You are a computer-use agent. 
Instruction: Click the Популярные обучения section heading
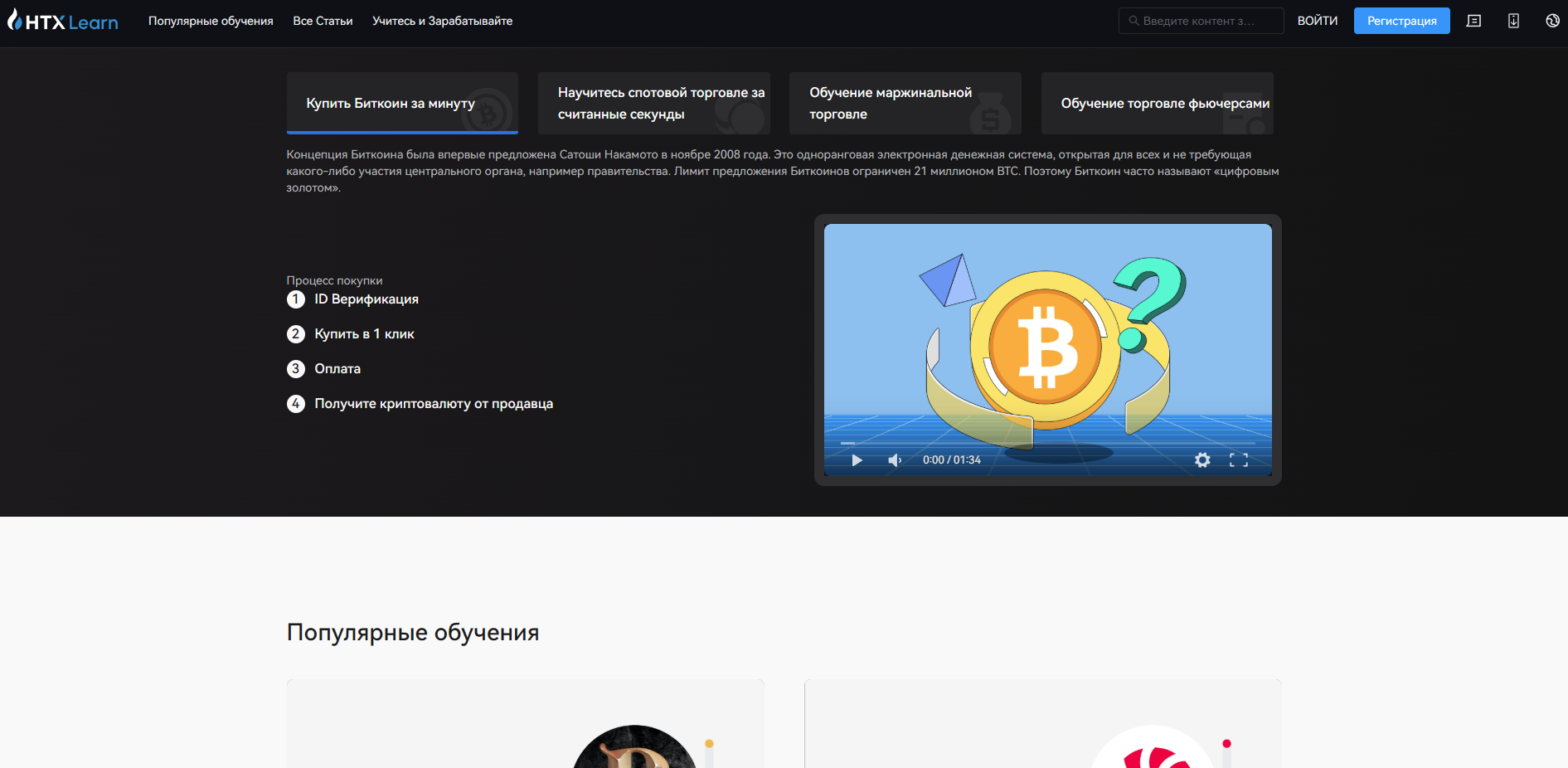pyautogui.click(x=413, y=633)
